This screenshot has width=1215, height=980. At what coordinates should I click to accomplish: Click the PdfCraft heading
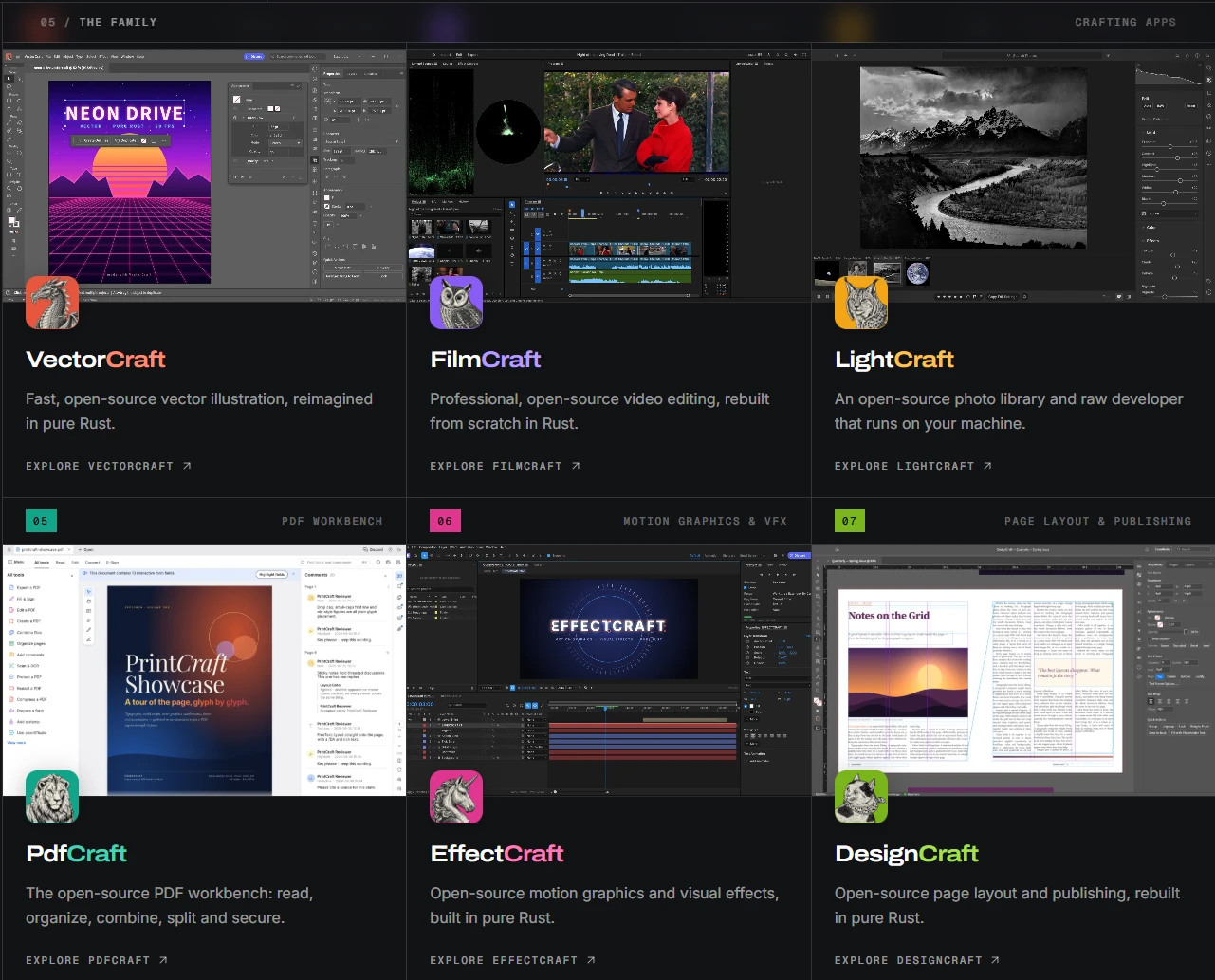pos(77,854)
